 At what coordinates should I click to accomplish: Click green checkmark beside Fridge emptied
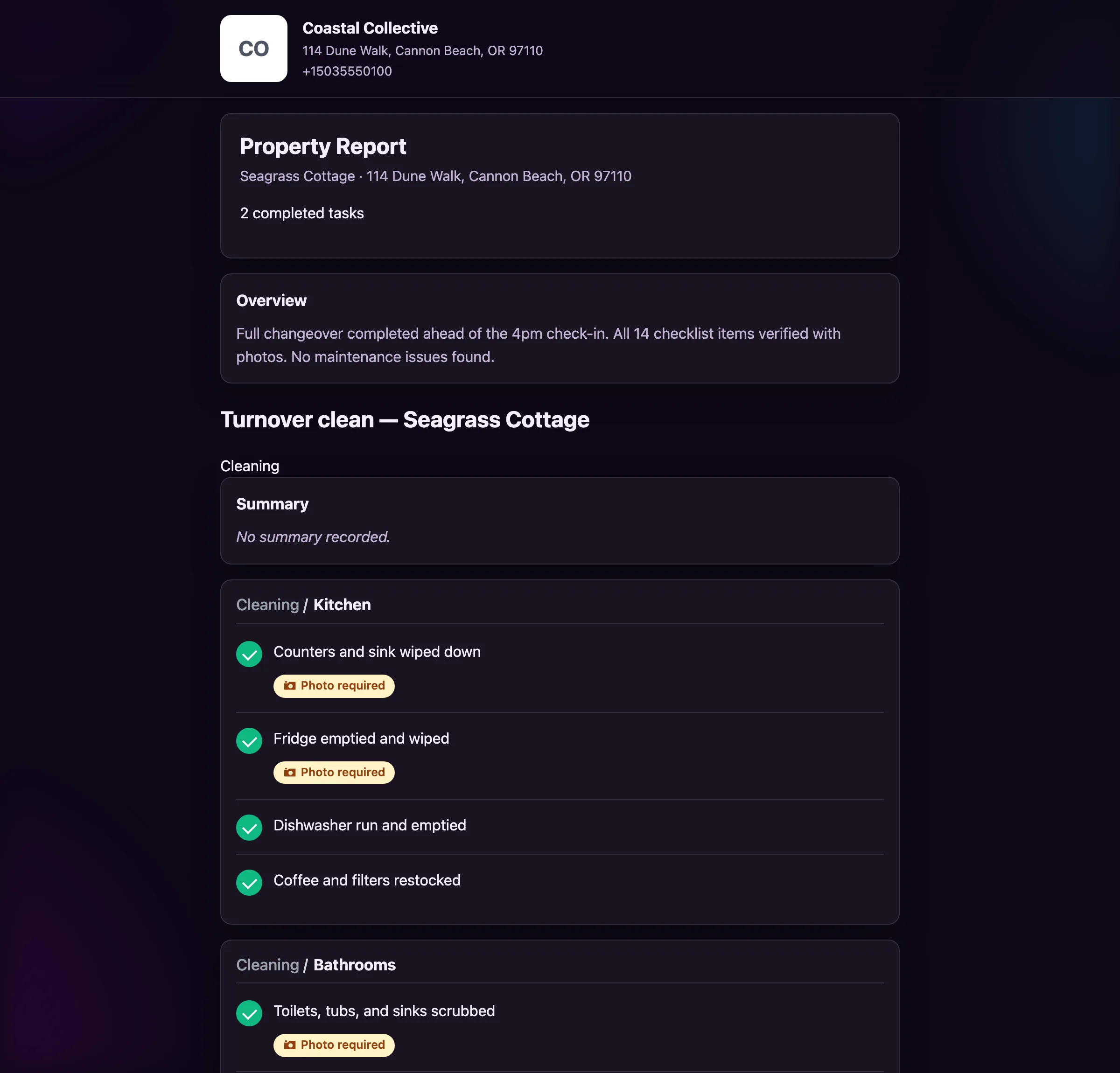click(x=249, y=741)
